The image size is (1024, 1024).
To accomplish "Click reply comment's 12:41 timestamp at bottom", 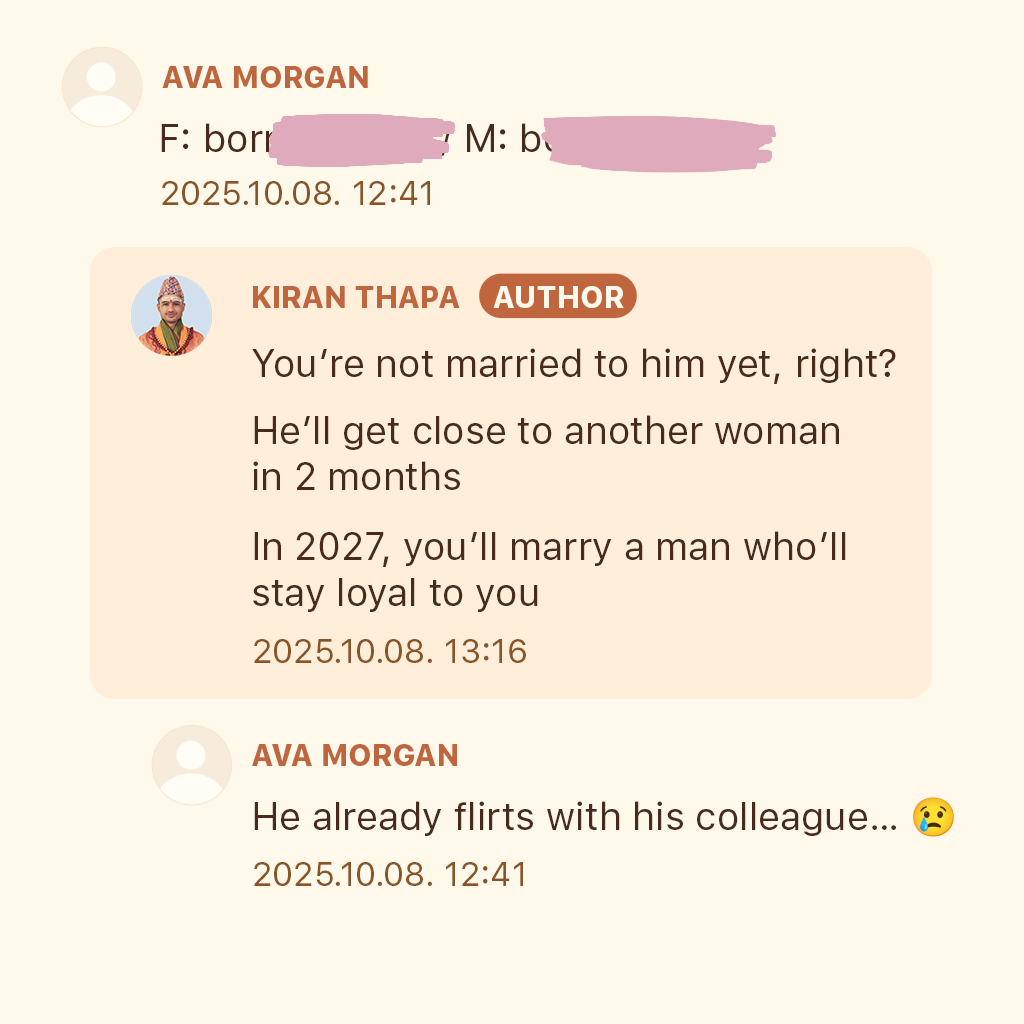I will [390, 874].
